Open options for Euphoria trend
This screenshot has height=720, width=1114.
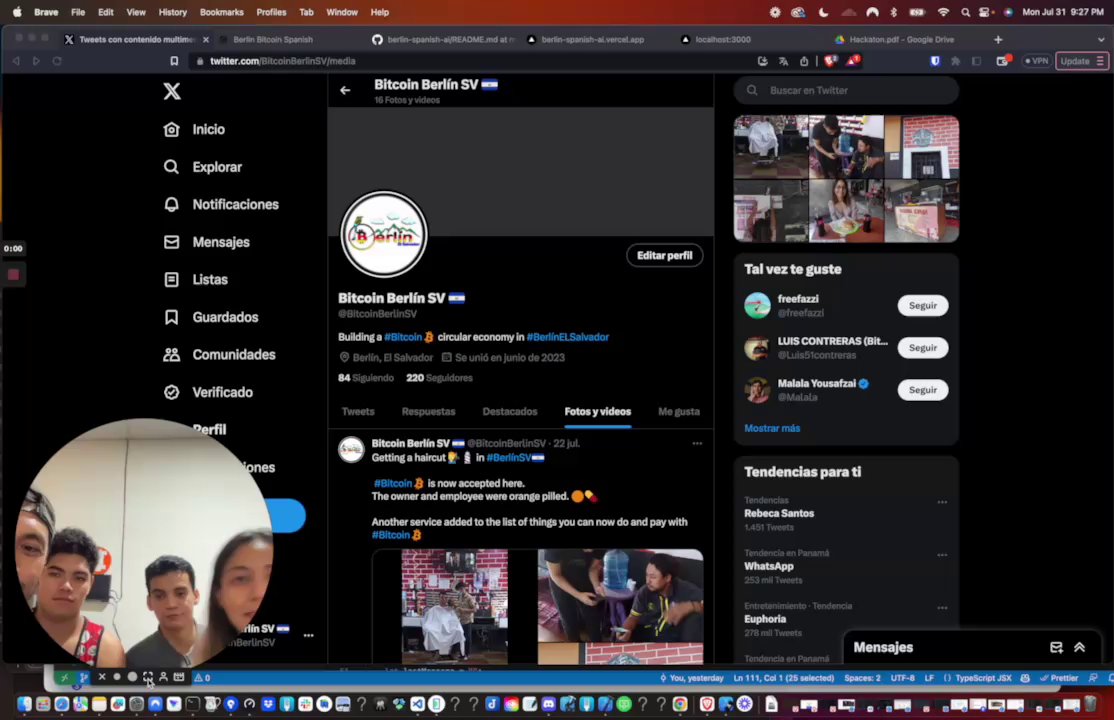(x=942, y=608)
